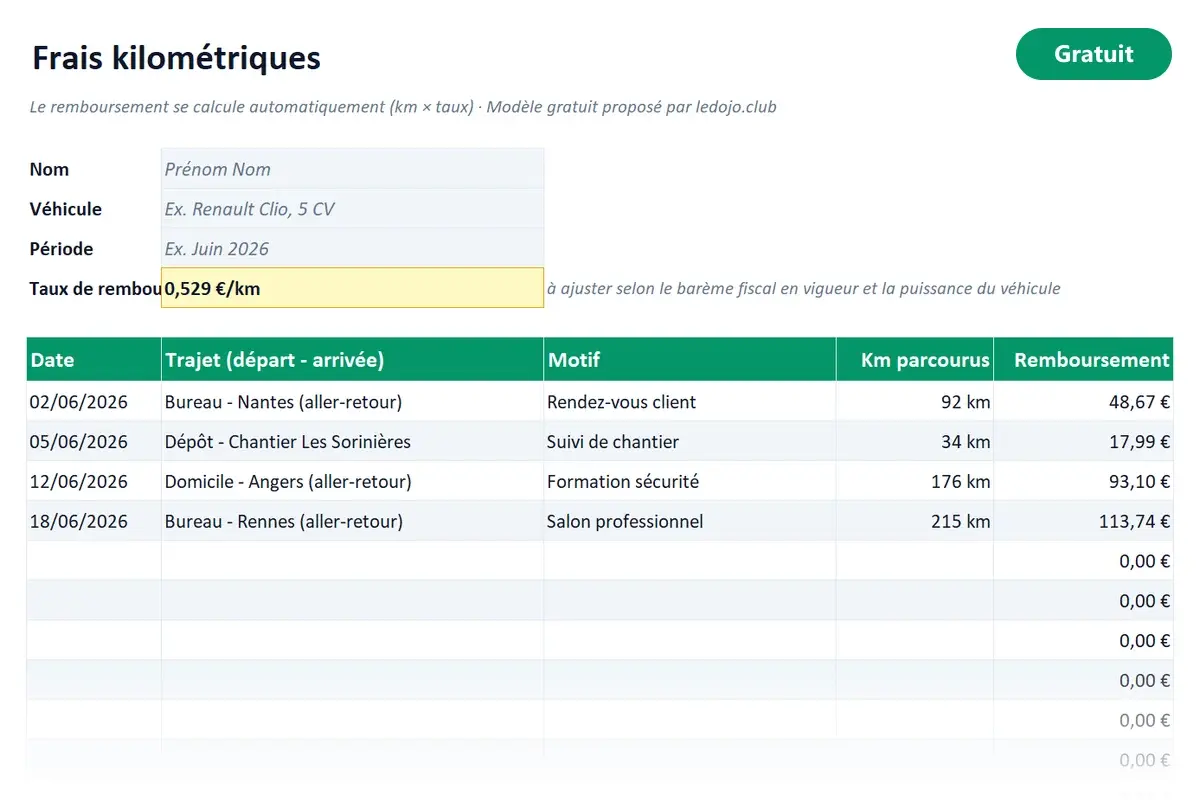Click the yellow 0,529 €/km rate cell
Screen dimensions: 1200x800
click(352, 288)
